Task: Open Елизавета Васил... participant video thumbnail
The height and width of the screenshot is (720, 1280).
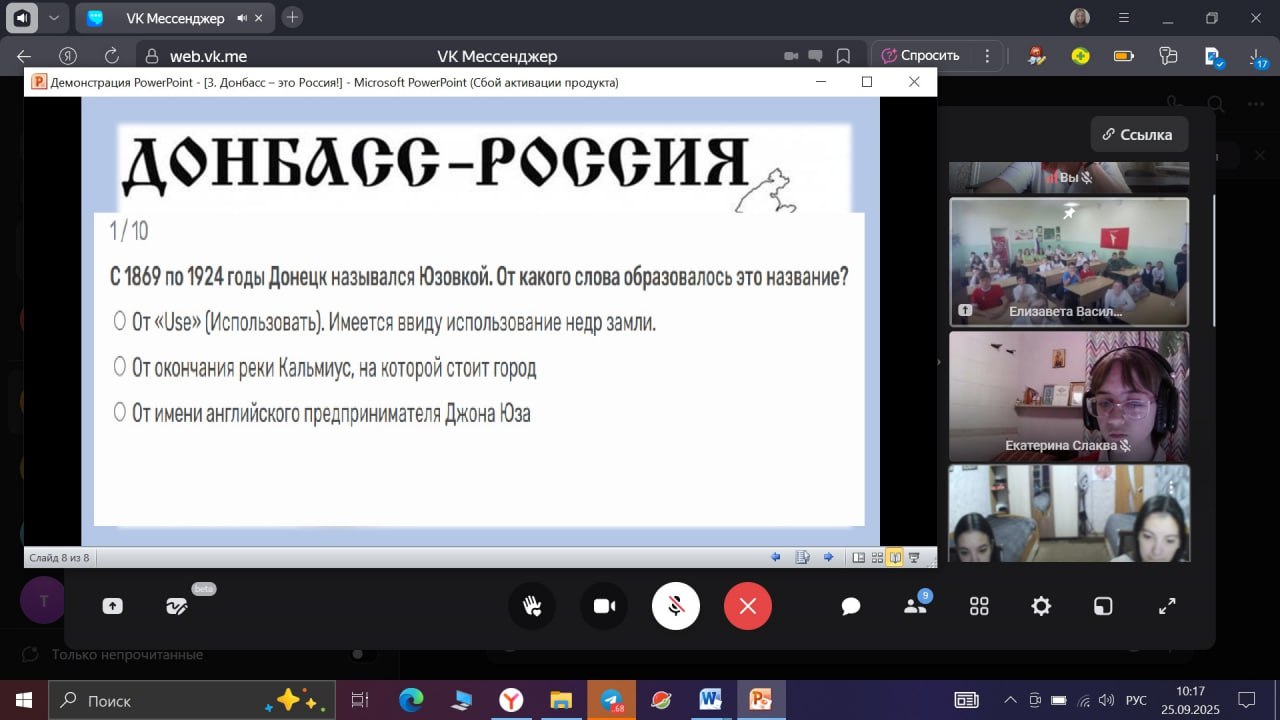Action: 1069,262
